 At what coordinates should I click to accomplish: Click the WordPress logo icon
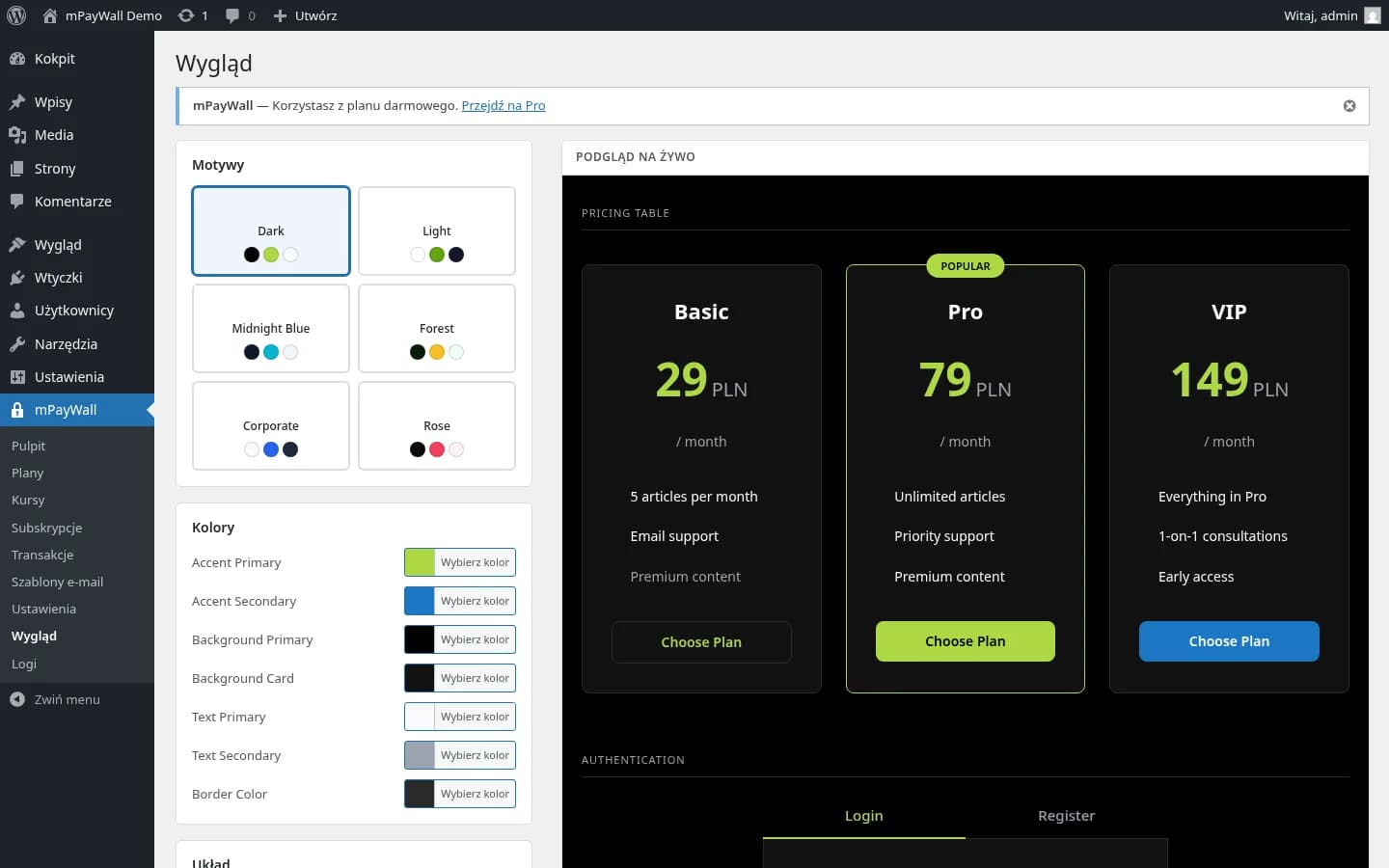16,15
